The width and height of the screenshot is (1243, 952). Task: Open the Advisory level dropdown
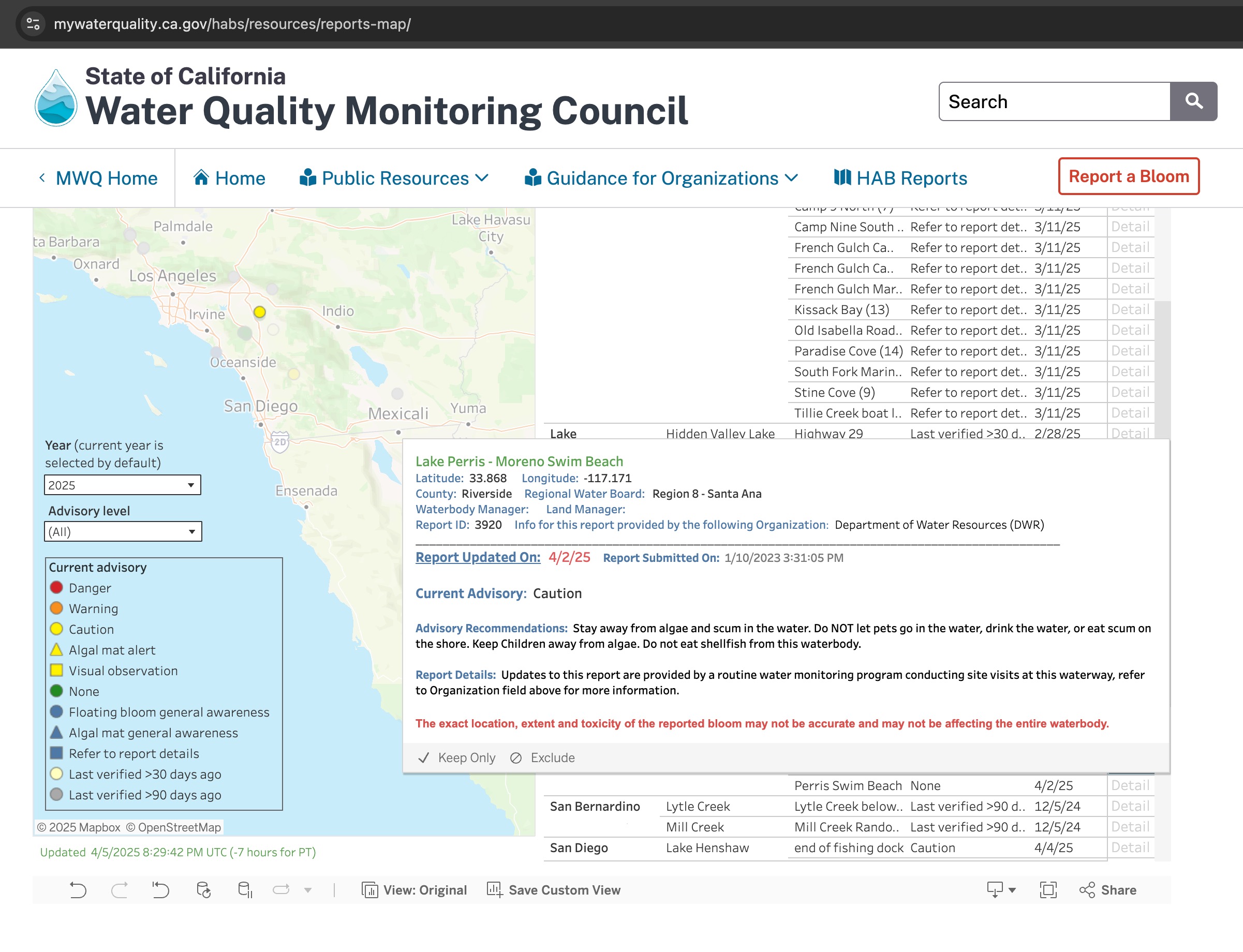click(123, 532)
